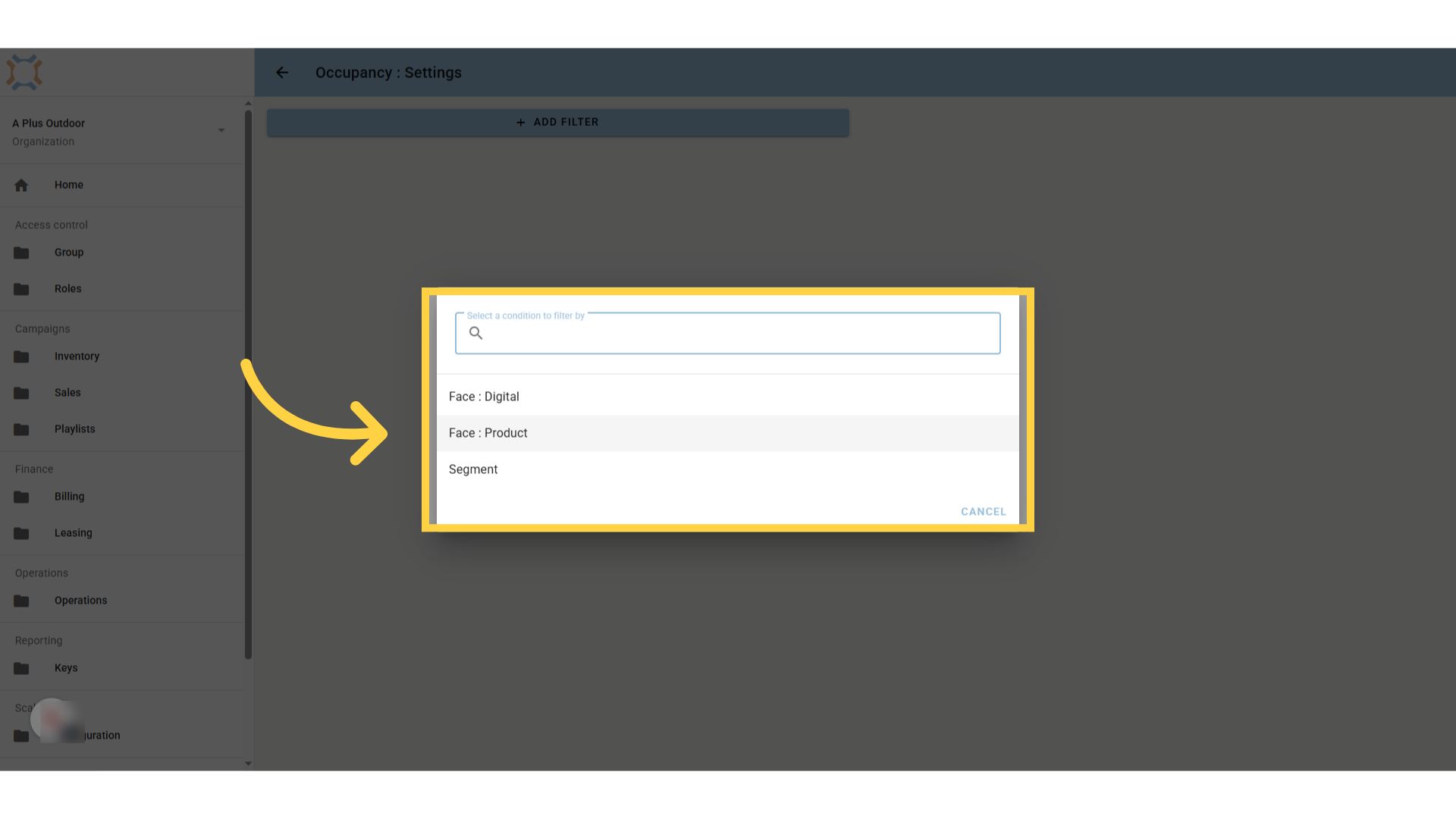This screenshot has height=819, width=1456.
Task: Focus the Select a condition search field
Action: click(728, 333)
